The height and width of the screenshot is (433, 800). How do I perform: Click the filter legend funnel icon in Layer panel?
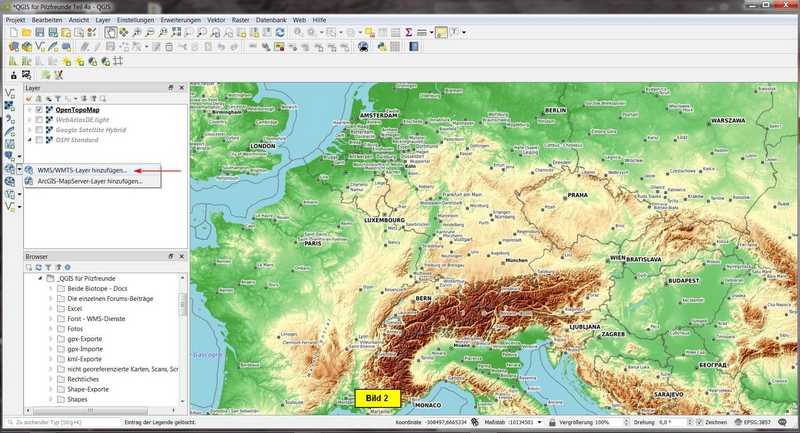point(58,98)
